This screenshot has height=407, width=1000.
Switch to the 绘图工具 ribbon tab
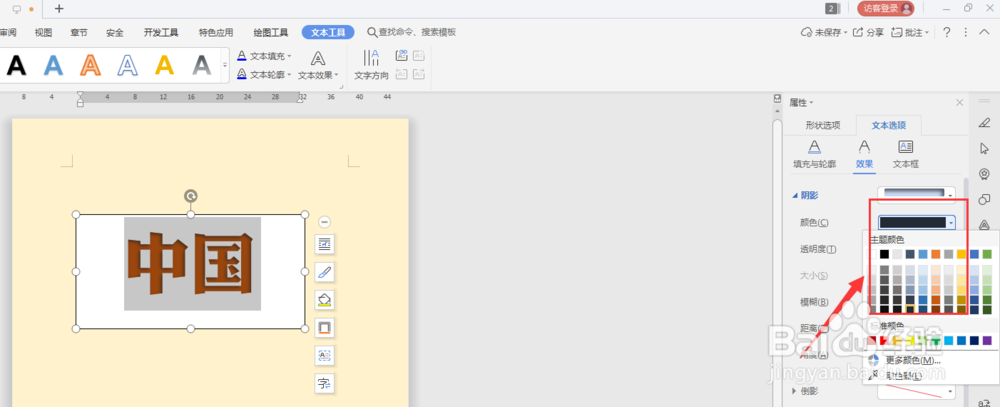coord(270,33)
